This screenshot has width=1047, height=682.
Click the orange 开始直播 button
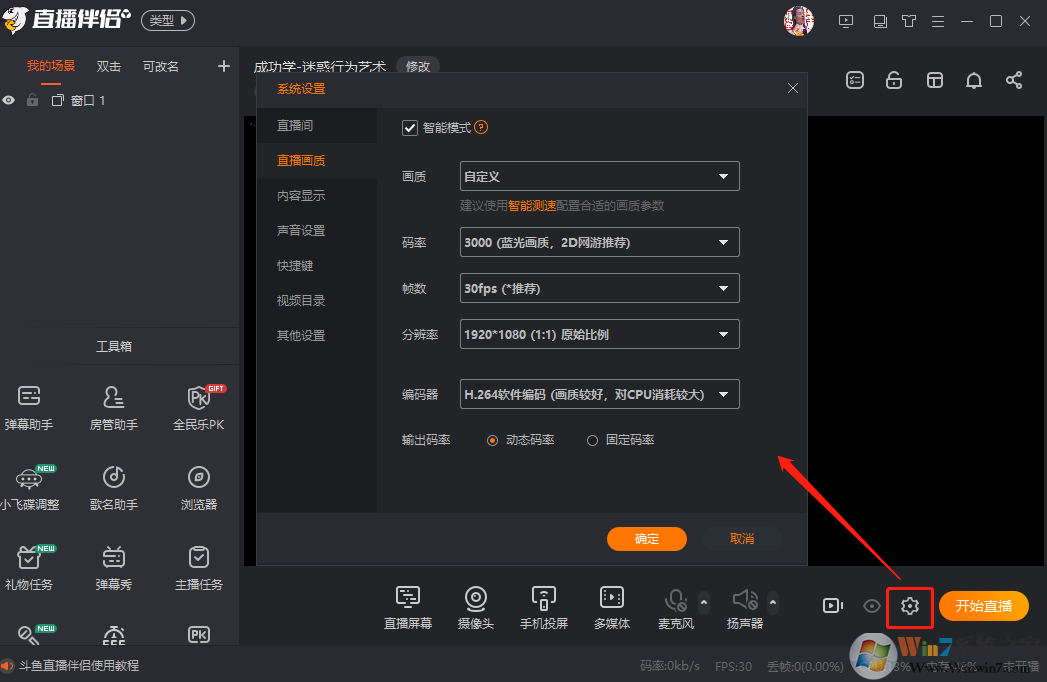coord(983,605)
